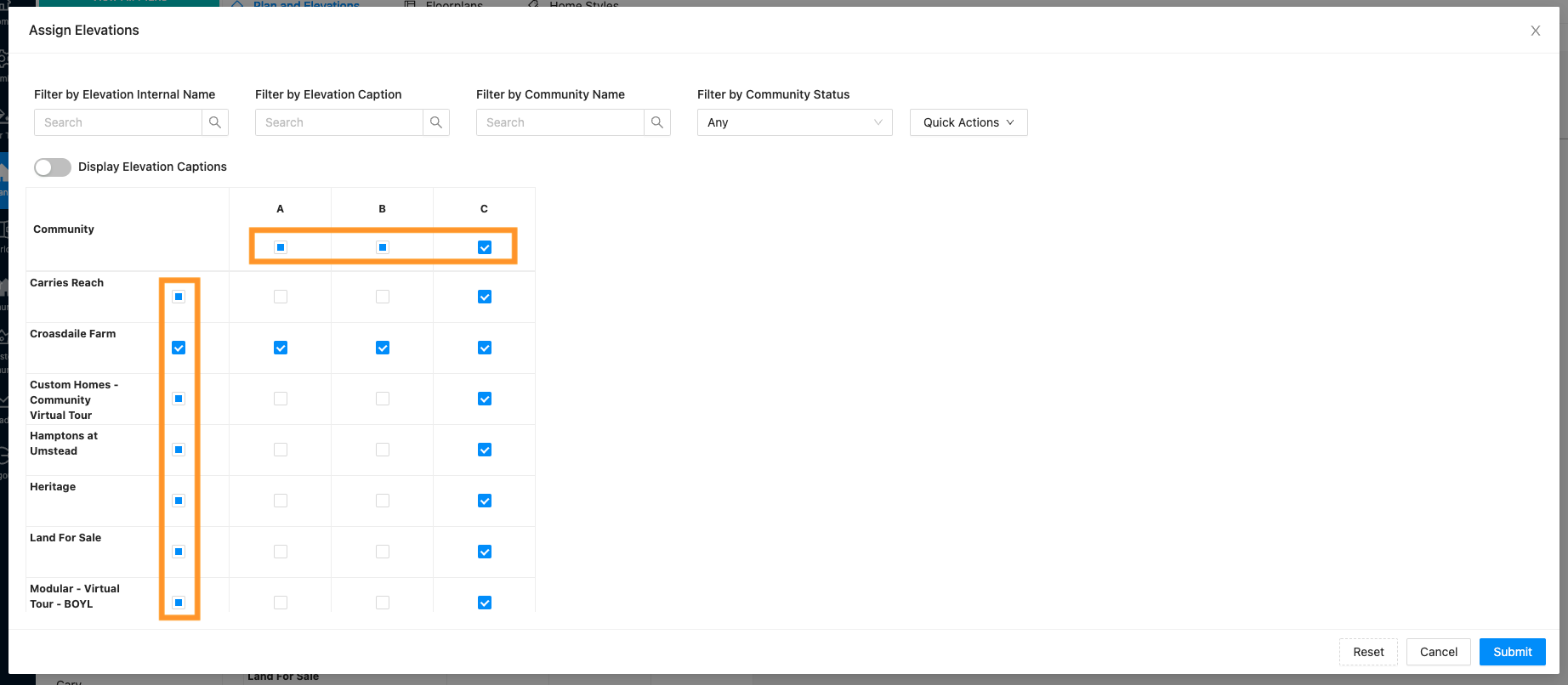The width and height of the screenshot is (1568, 685).
Task: Toggle Display Elevation Captions switch
Action: 53,167
